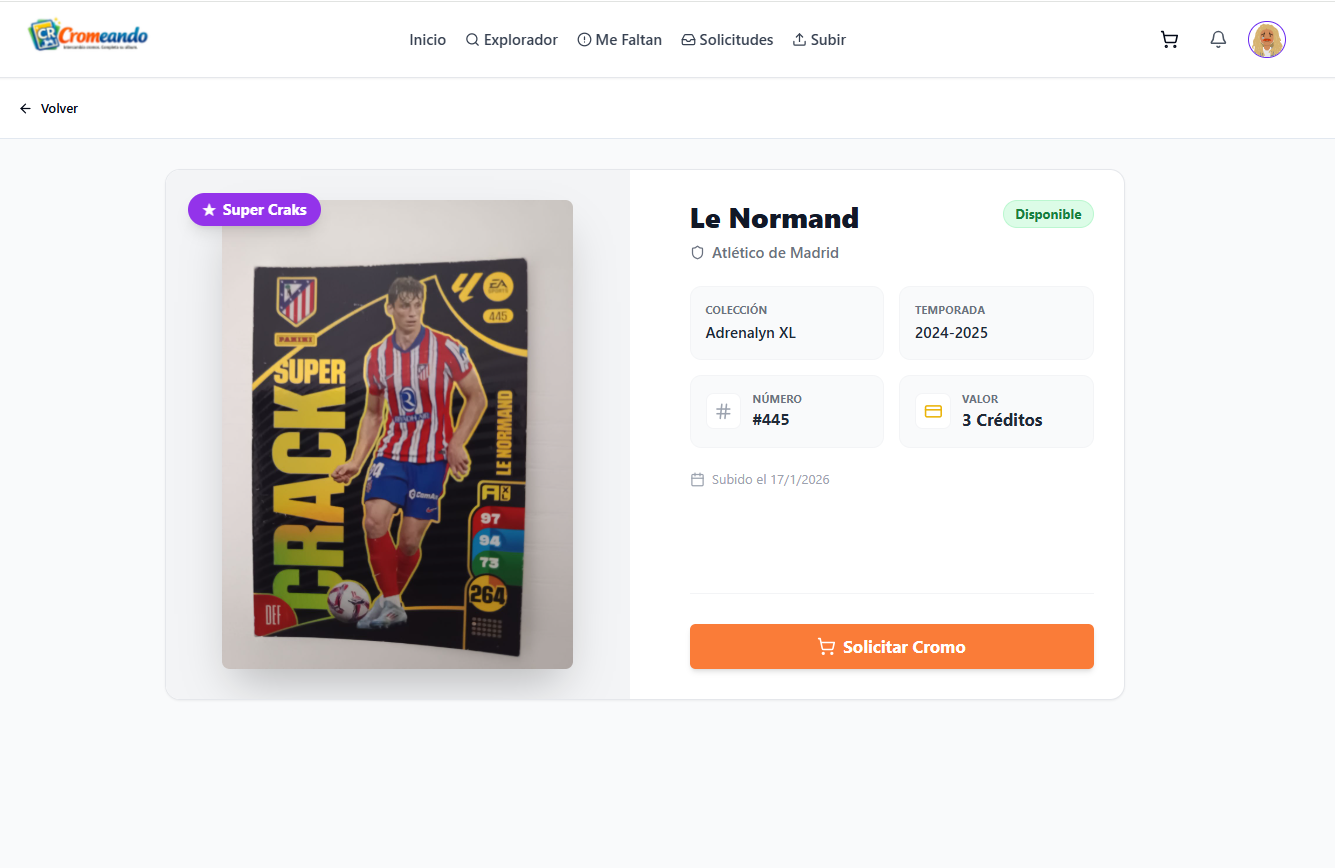Click the shield icon beside Atlético de Madrid
Viewport: 1335px width, 868px height.
(x=698, y=253)
